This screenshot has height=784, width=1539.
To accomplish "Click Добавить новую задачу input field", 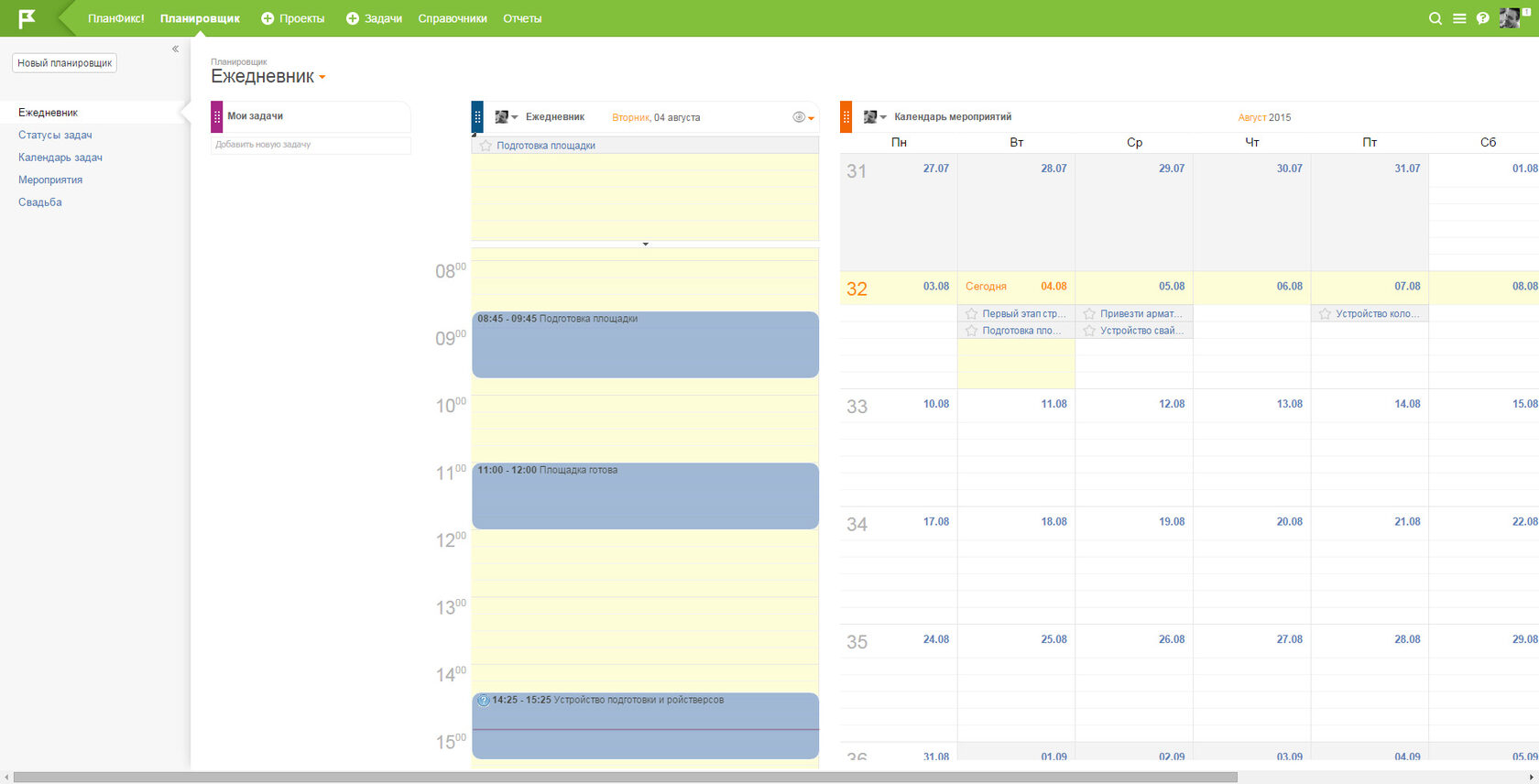I will (311, 145).
